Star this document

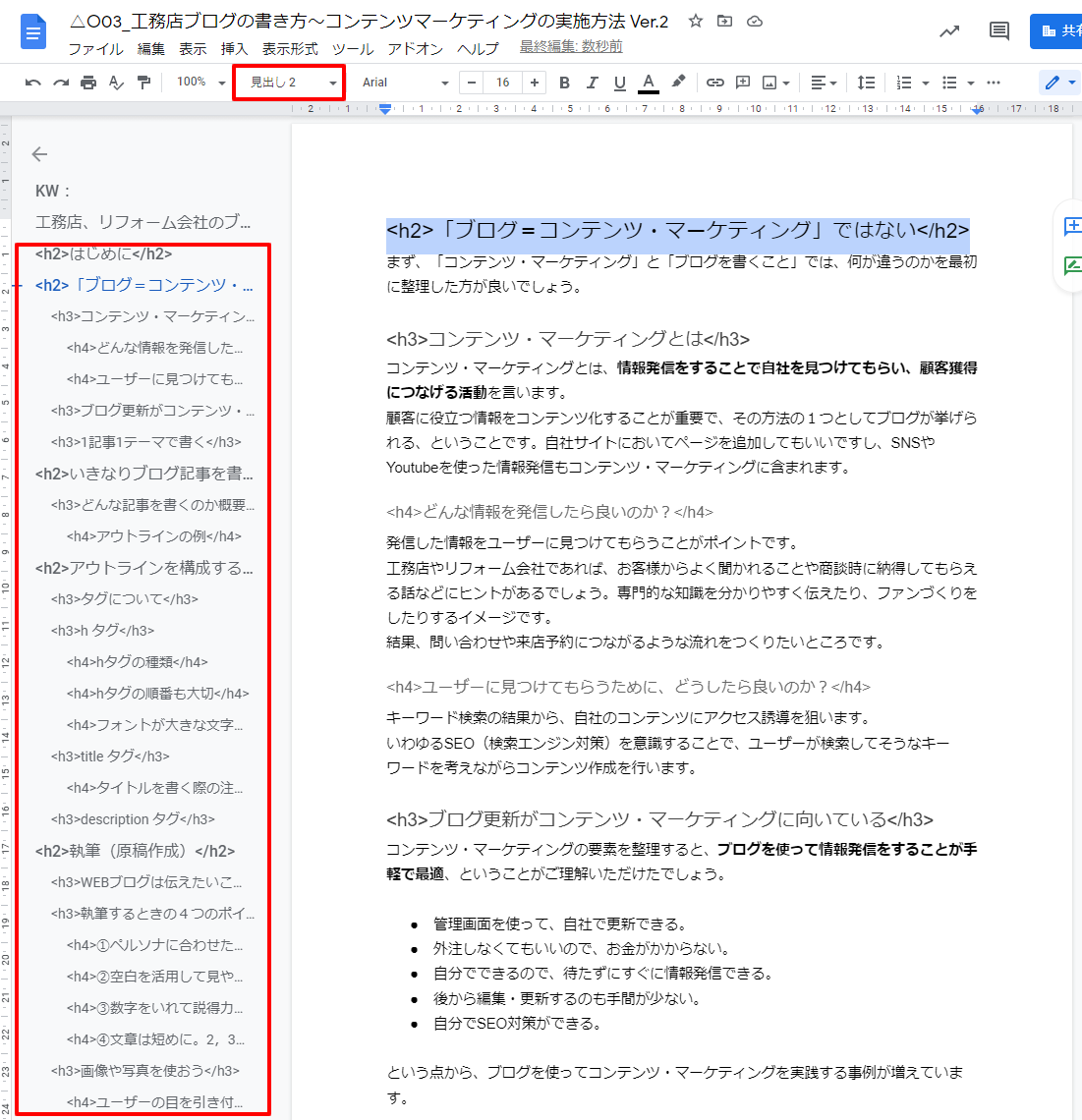tap(696, 21)
